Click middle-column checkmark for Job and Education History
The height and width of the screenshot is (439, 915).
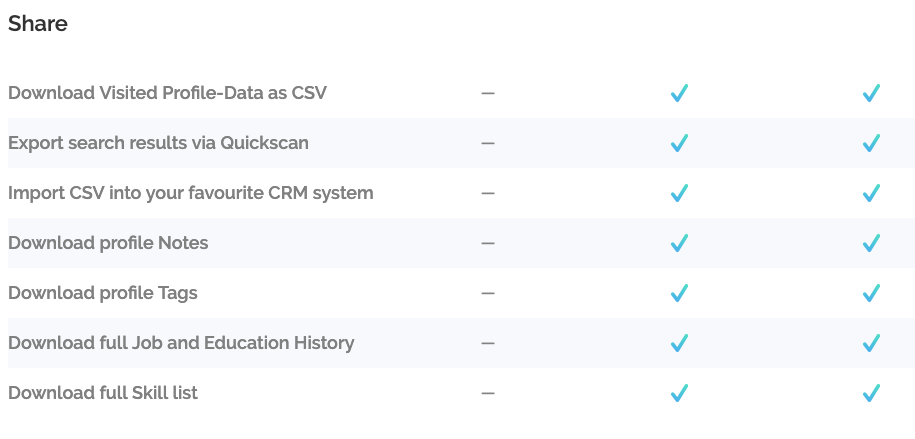click(679, 343)
